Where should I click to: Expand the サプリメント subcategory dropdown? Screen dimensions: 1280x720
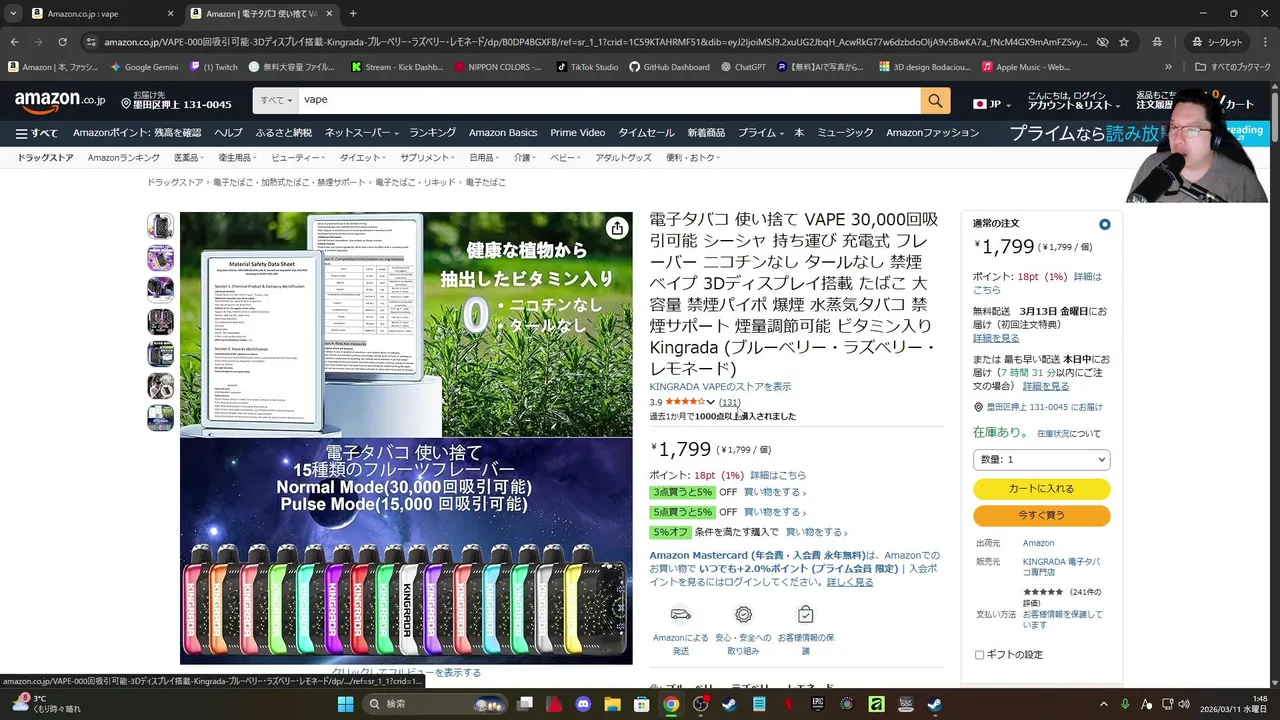click(428, 158)
